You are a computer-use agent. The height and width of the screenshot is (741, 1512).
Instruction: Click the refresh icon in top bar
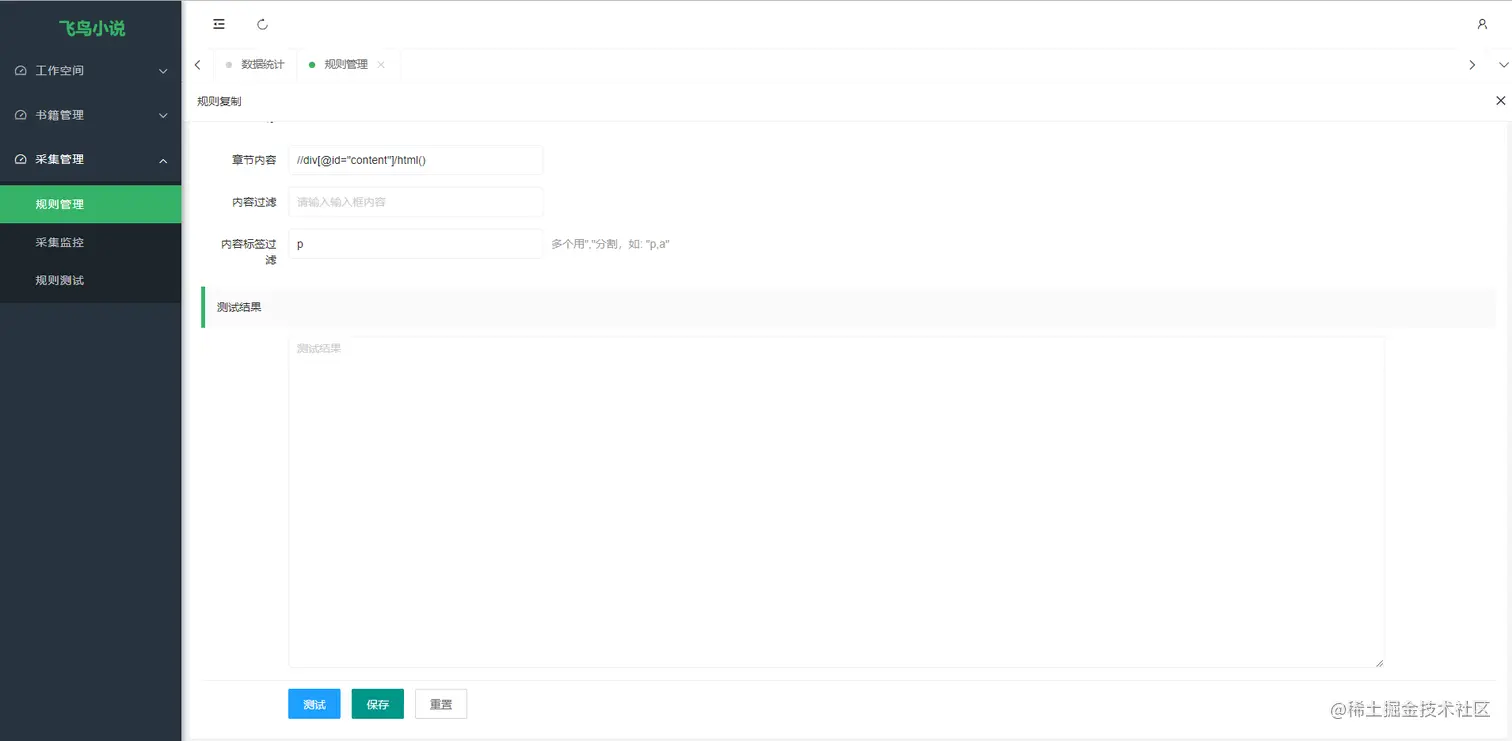coord(262,24)
